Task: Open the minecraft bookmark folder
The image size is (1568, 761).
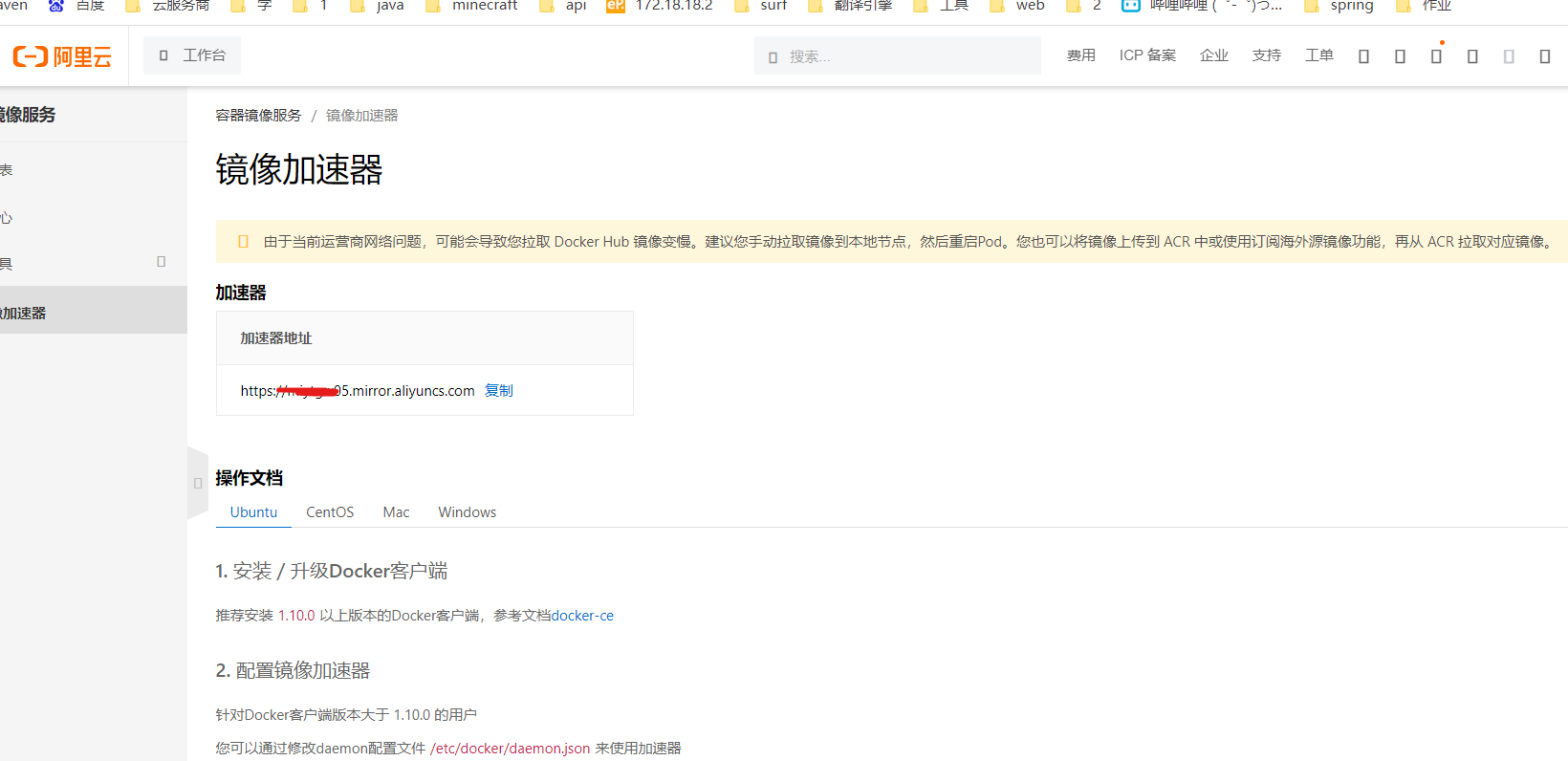Action: click(472, 6)
